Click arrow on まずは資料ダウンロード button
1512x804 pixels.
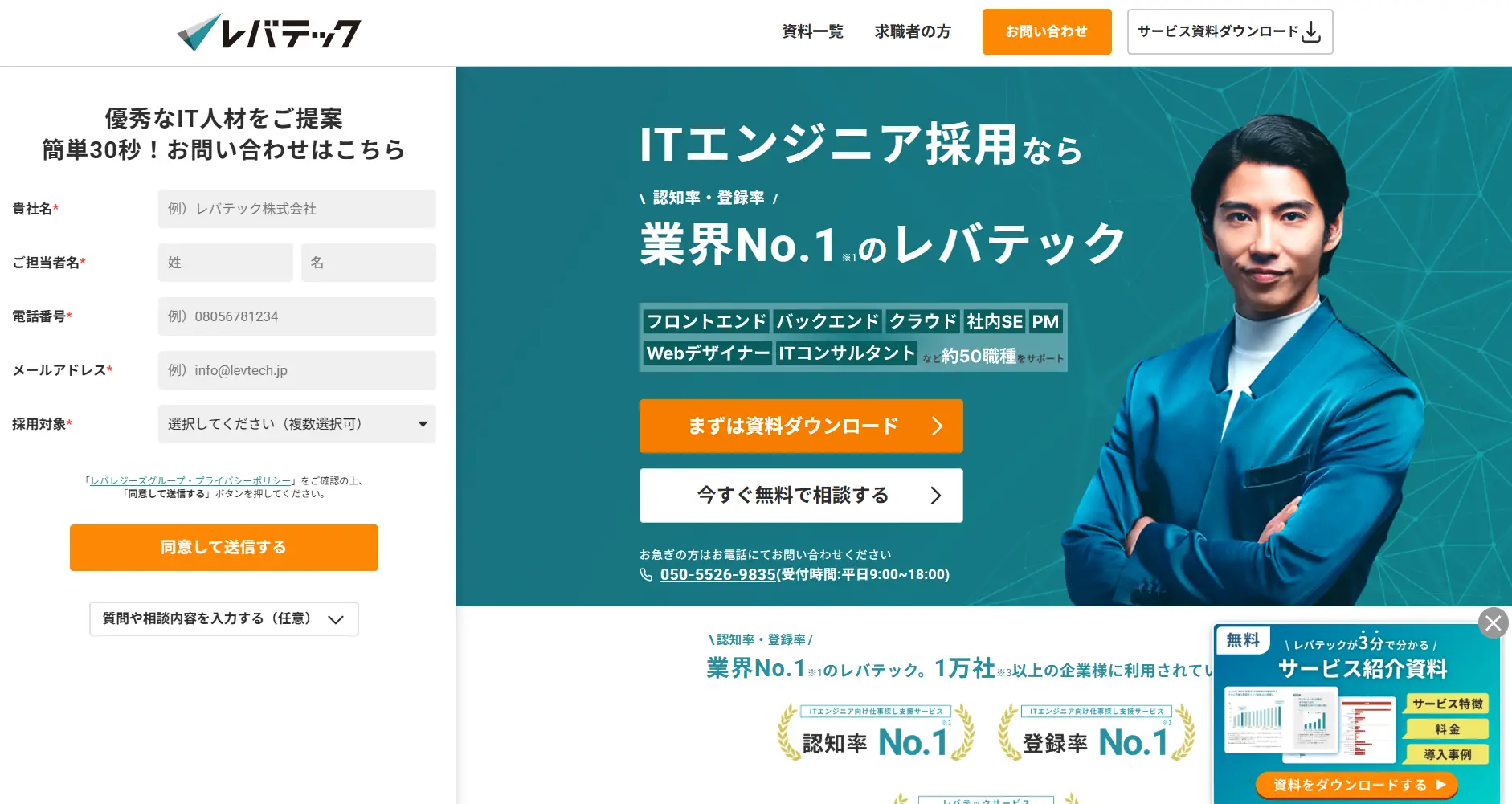pos(937,426)
